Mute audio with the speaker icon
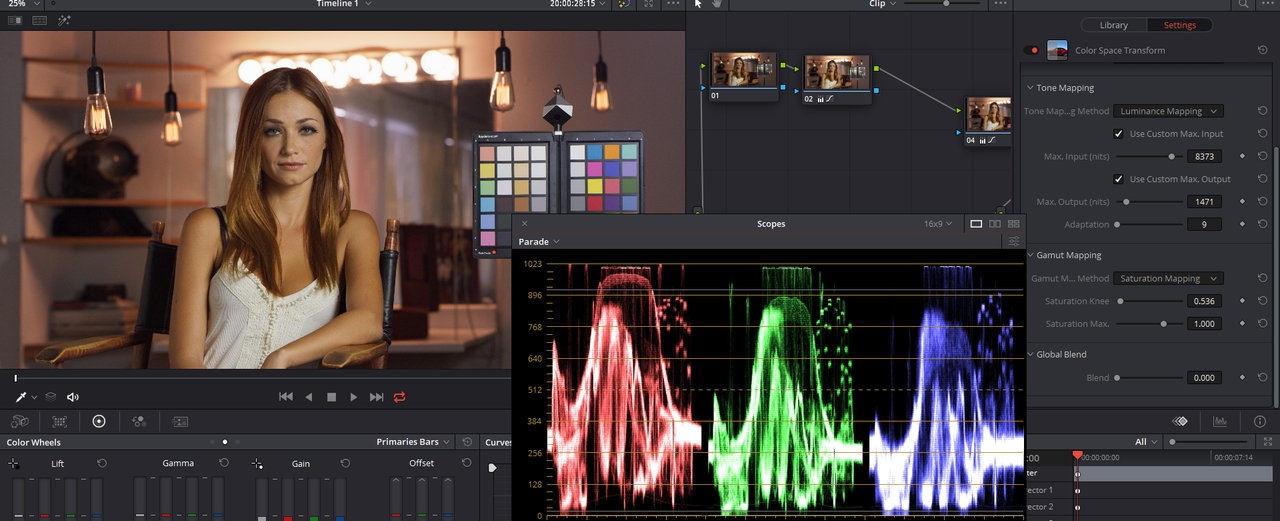1280x521 pixels. click(x=73, y=397)
